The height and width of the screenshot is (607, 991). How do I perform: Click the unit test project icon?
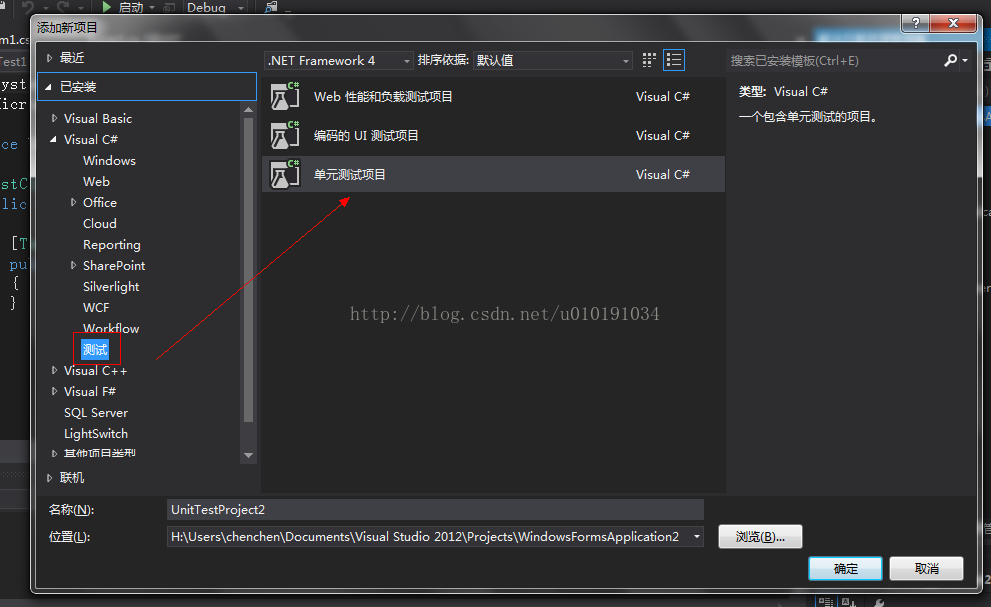click(285, 175)
